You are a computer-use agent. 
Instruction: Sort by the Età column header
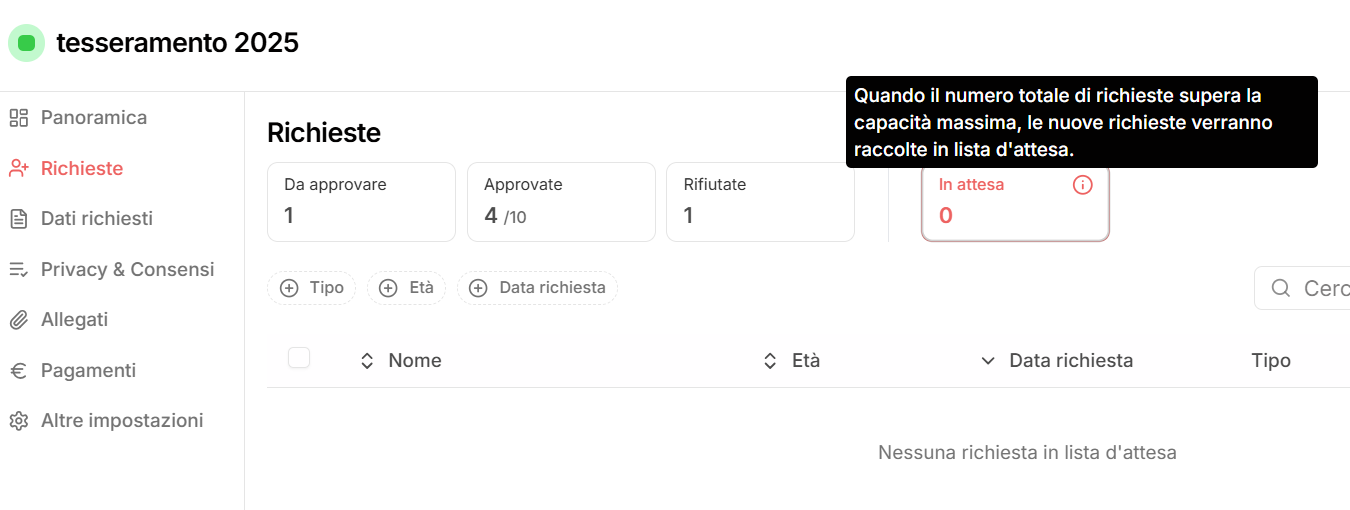(791, 361)
